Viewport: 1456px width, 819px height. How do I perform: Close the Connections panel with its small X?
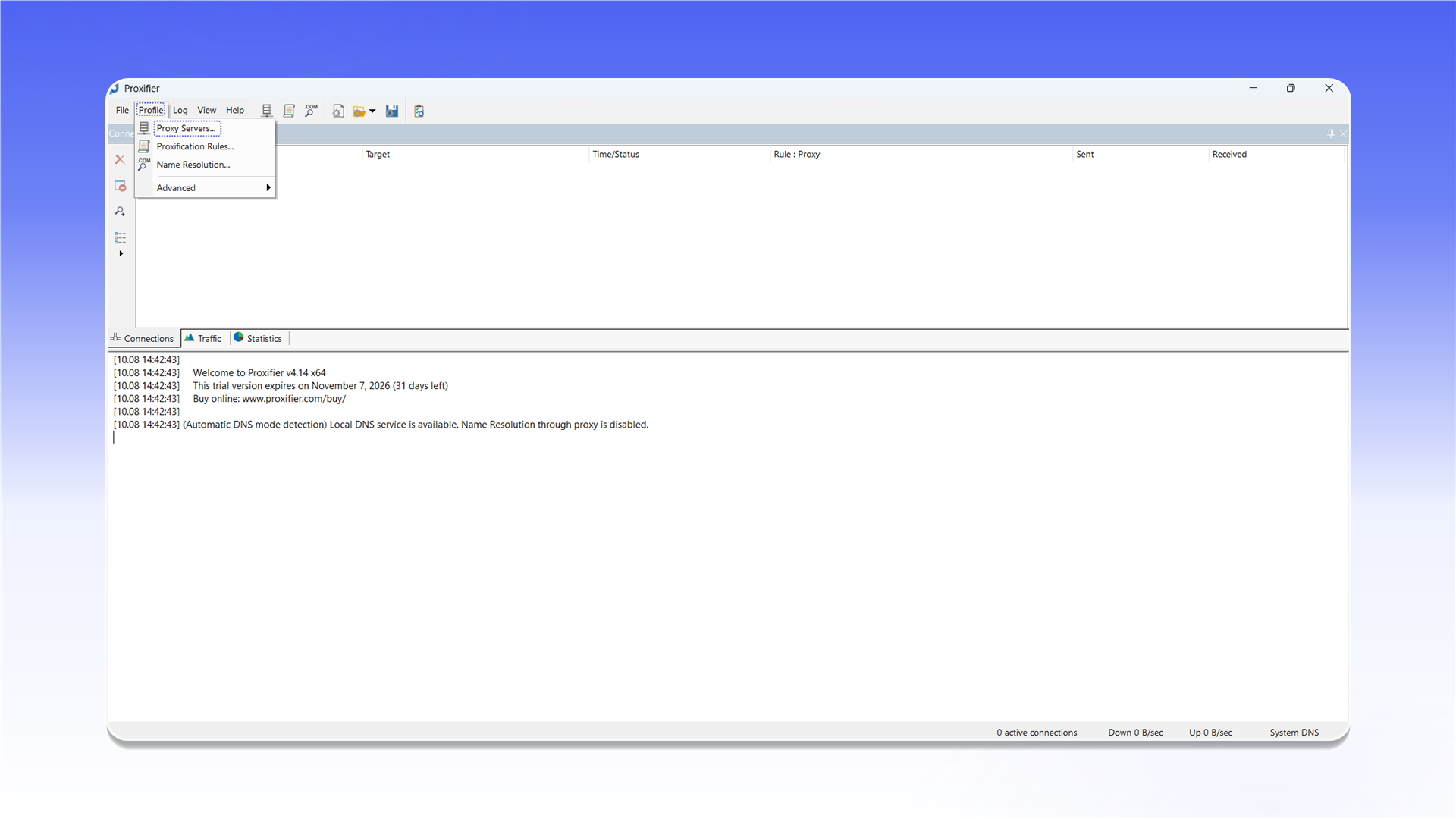click(x=1343, y=133)
